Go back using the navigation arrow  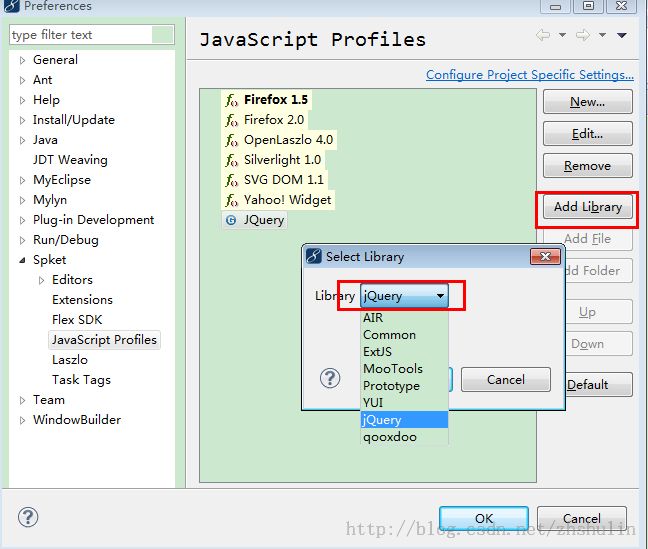(x=543, y=35)
